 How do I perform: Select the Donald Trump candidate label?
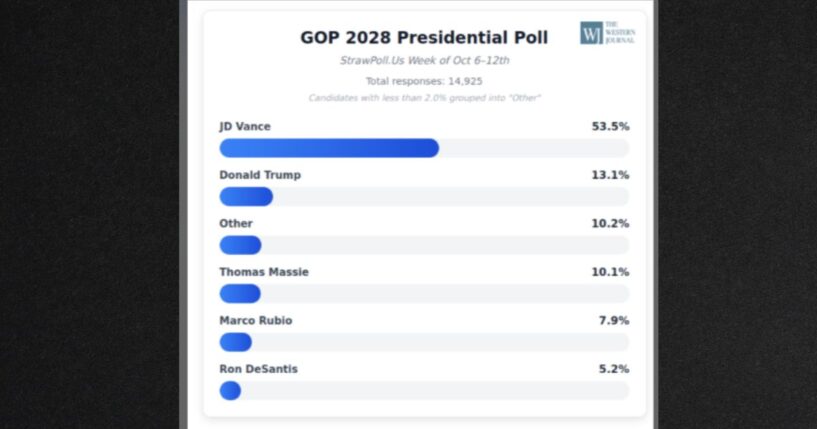coord(260,175)
